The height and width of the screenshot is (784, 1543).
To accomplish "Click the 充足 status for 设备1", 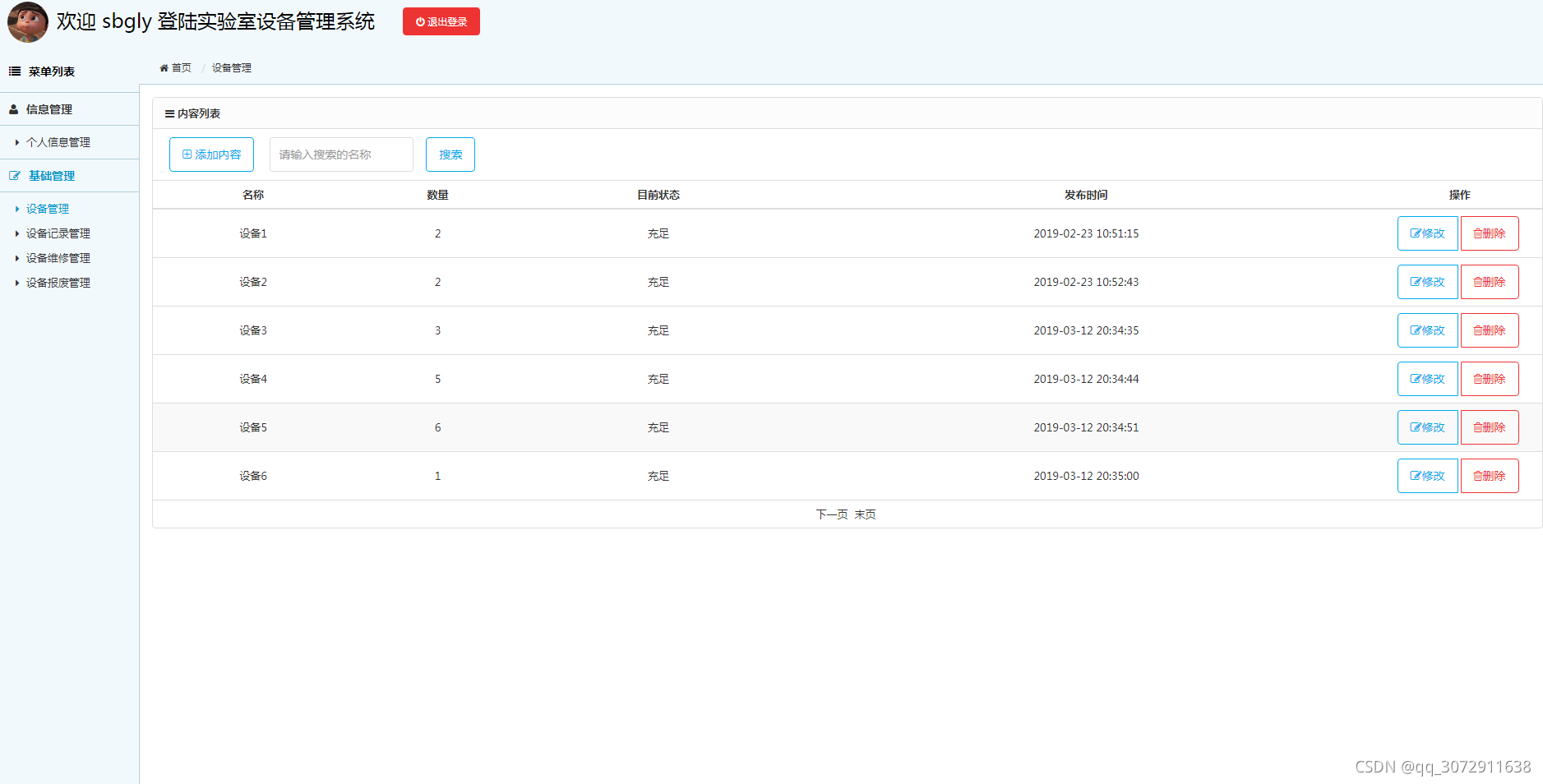I will point(658,233).
